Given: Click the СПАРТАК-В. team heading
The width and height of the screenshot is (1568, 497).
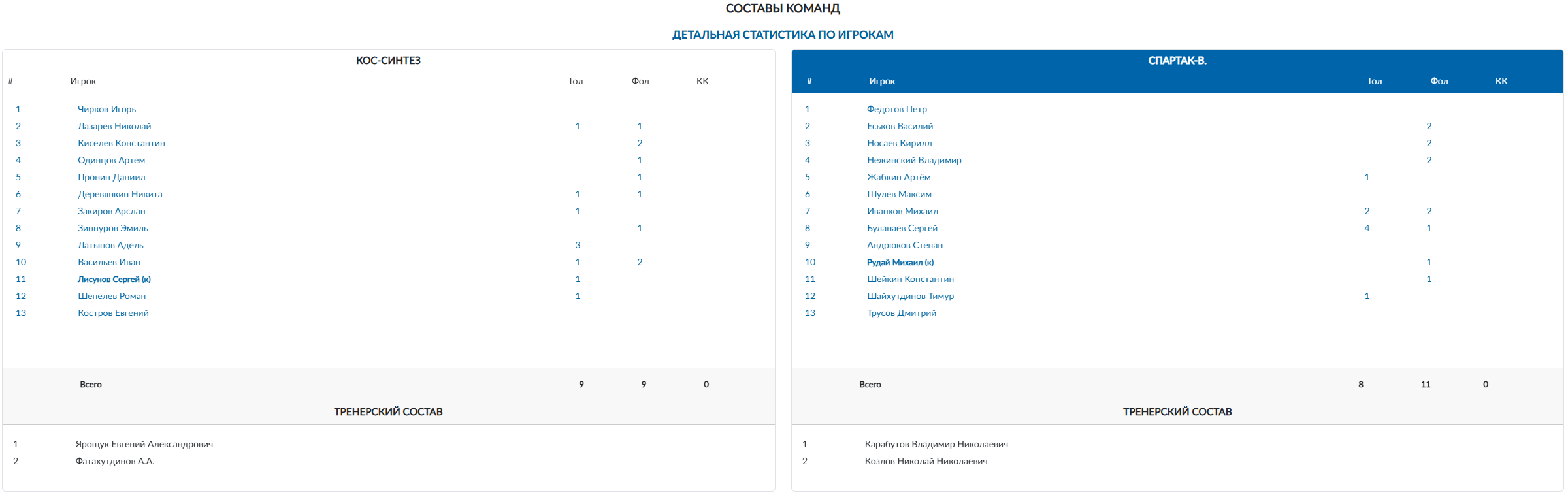Looking at the screenshot, I should [1177, 61].
